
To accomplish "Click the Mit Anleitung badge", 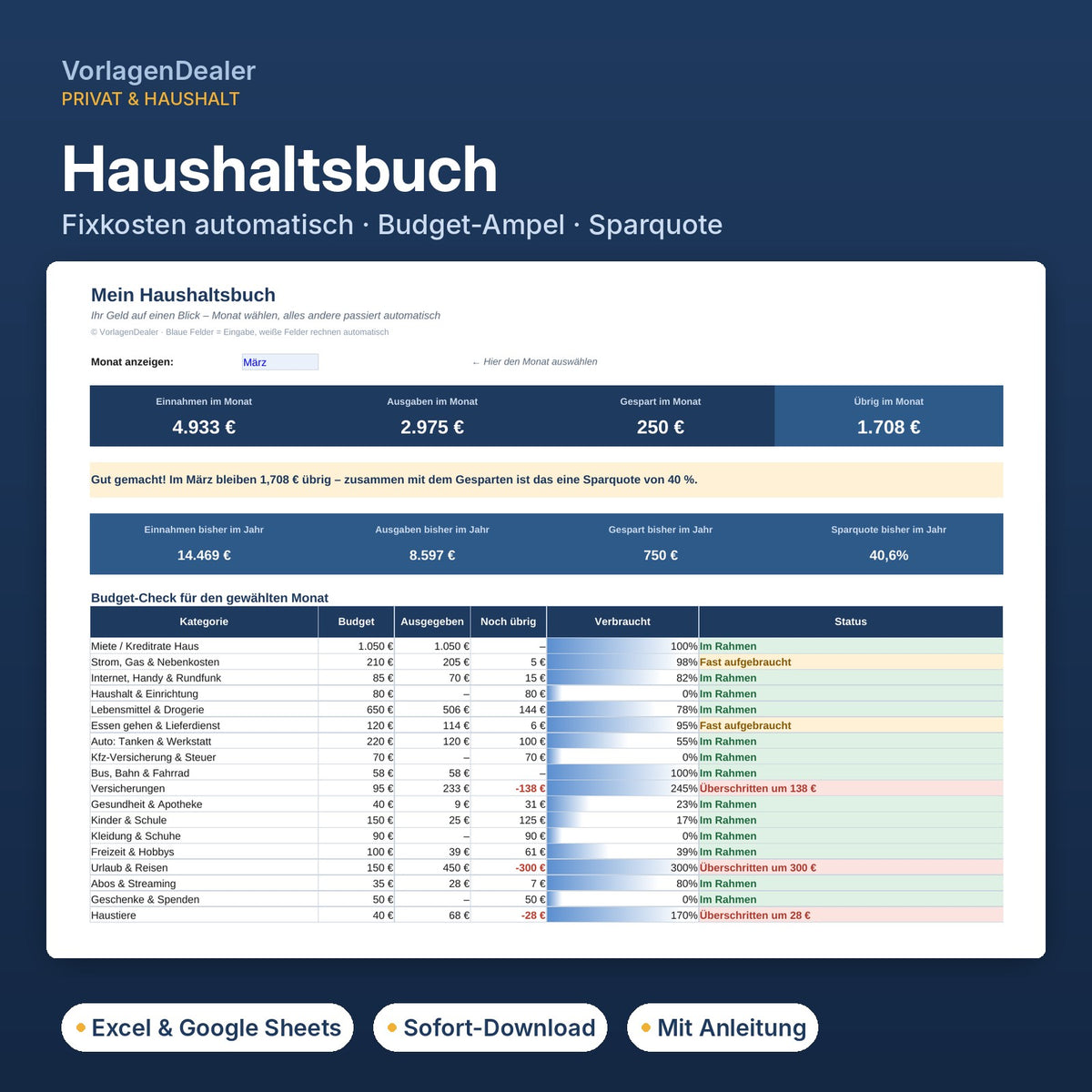I will [x=723, y=1027].
